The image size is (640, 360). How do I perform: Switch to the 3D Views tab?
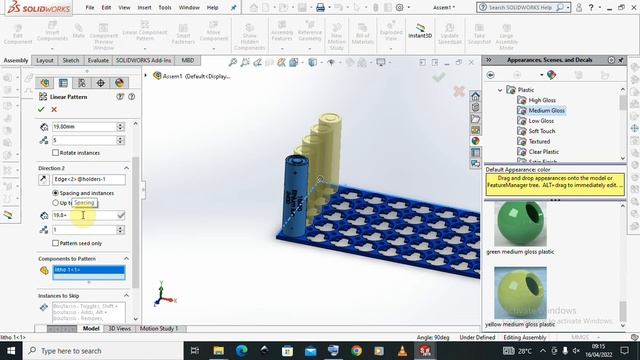pyautogui.click(x=119, y=329)
